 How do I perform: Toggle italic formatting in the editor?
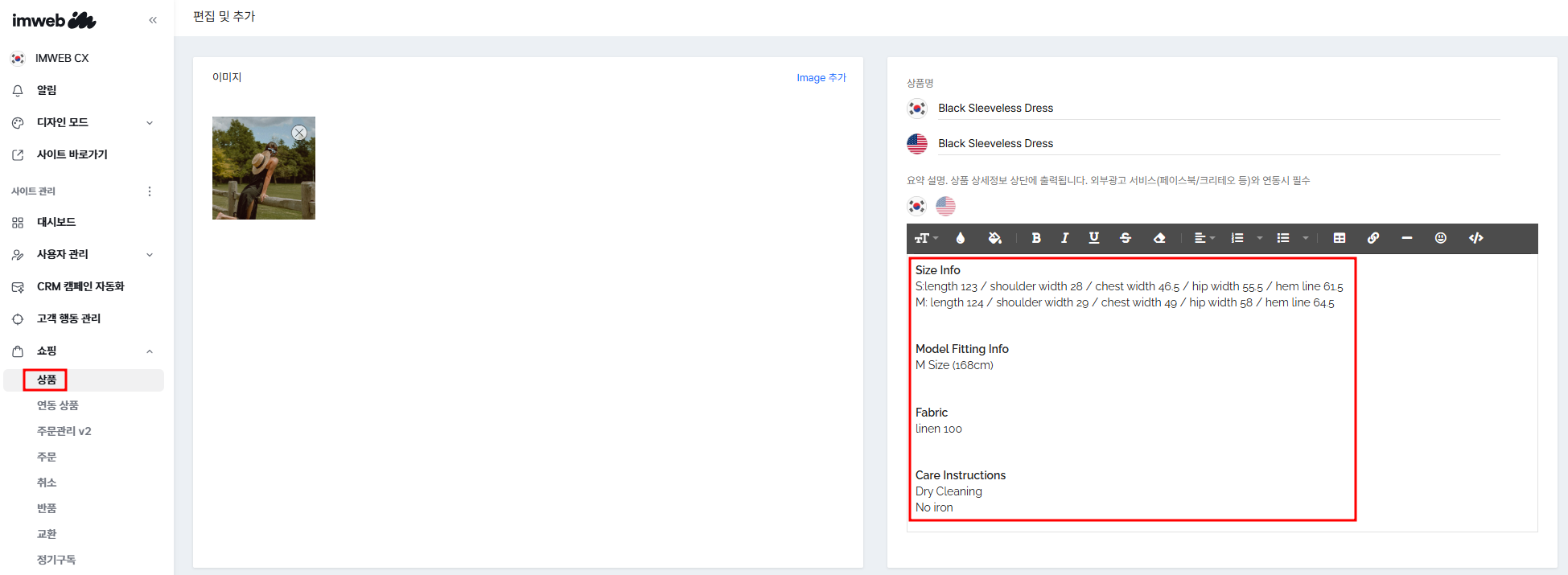tap(1064, 238)
